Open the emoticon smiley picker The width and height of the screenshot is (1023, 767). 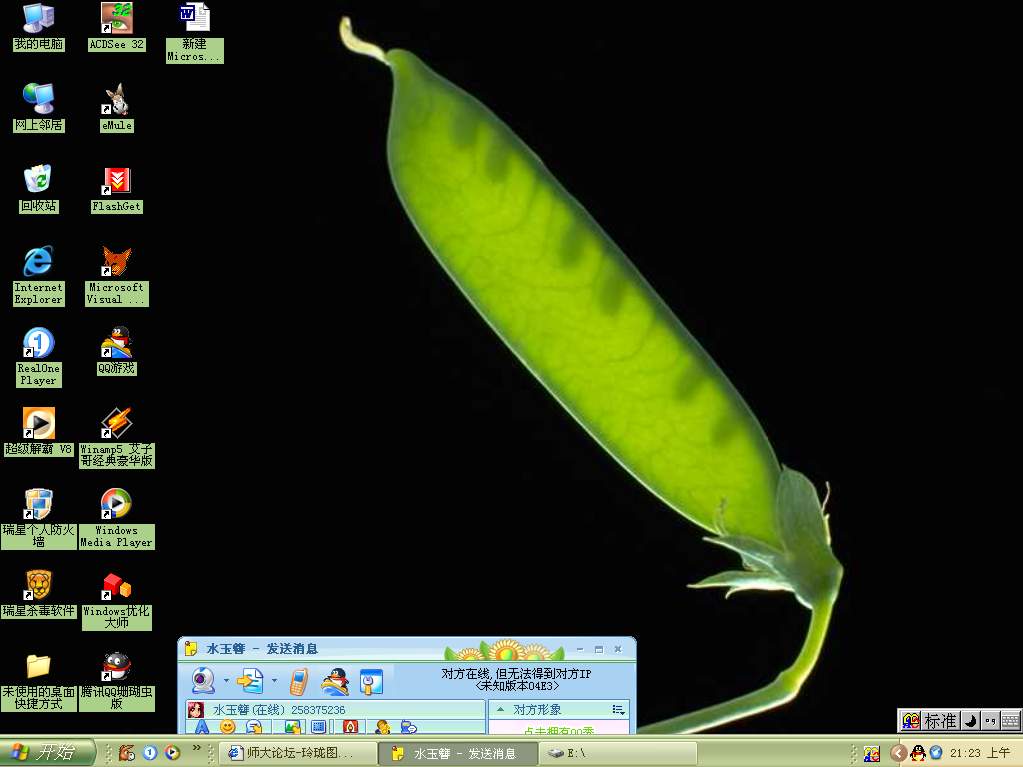coord(228,727)
